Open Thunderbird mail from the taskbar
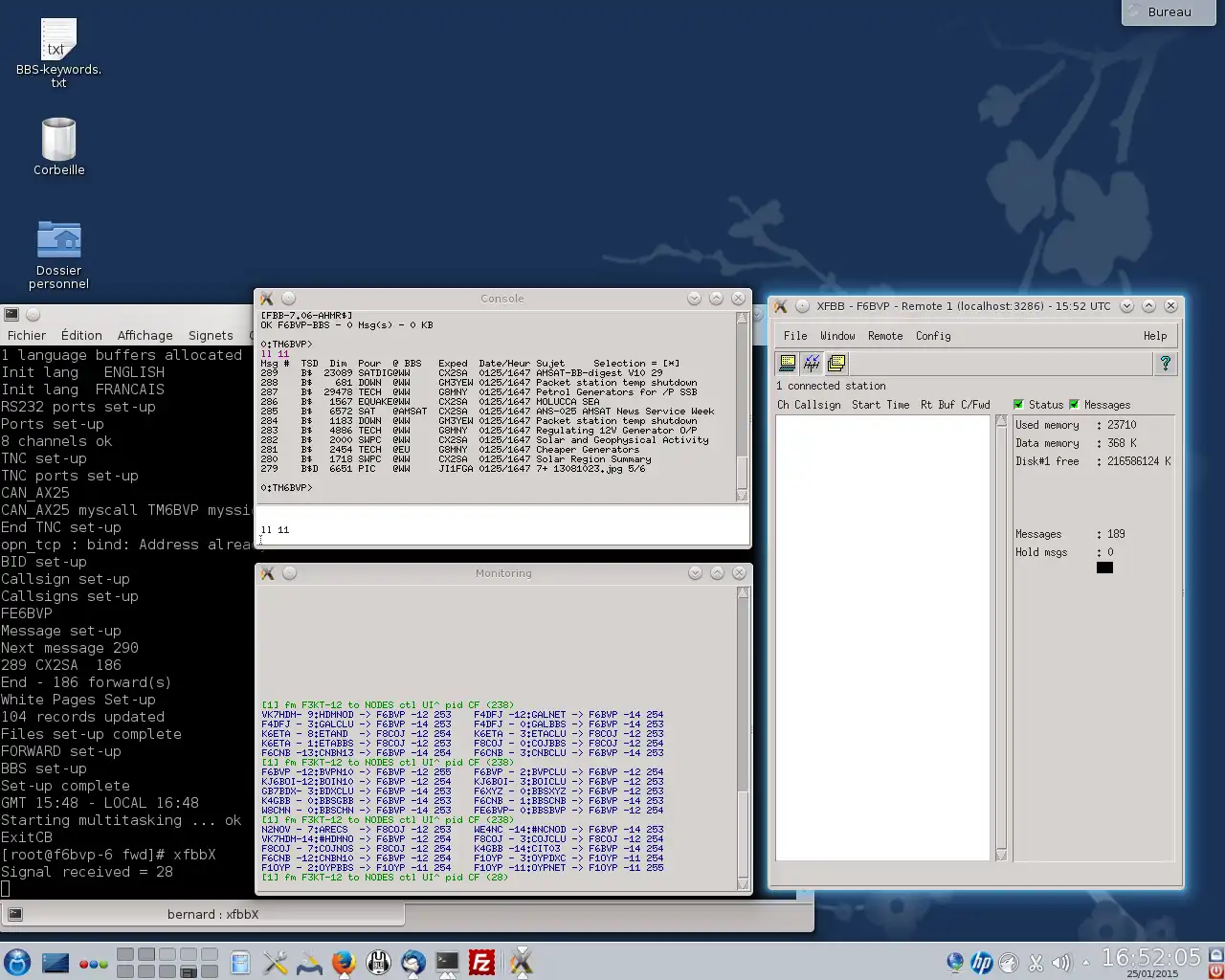The image size is (1225, 980). (x=413, y=962)
